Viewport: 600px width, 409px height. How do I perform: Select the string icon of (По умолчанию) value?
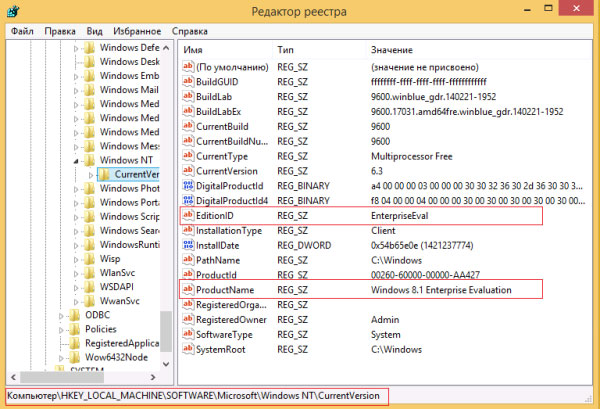(x=188, y=67)
